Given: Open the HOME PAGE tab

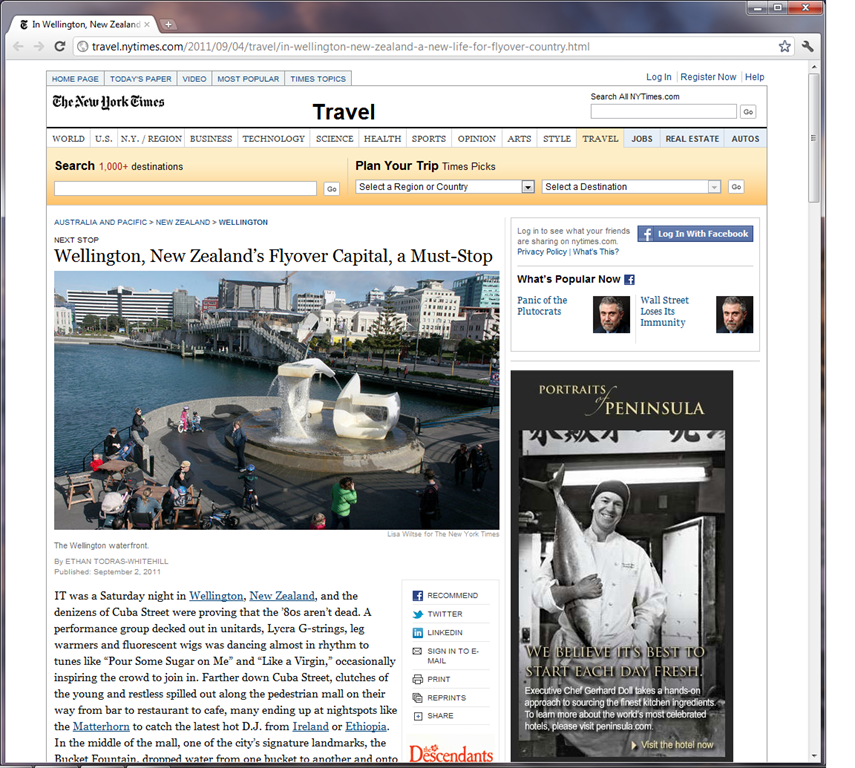Looking at the screenshot, I should 75,79.
